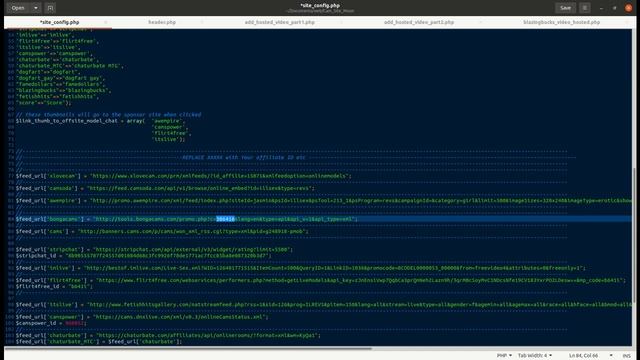
Task: Click the red $camspower_id value
Action: [x=74, y=323]
